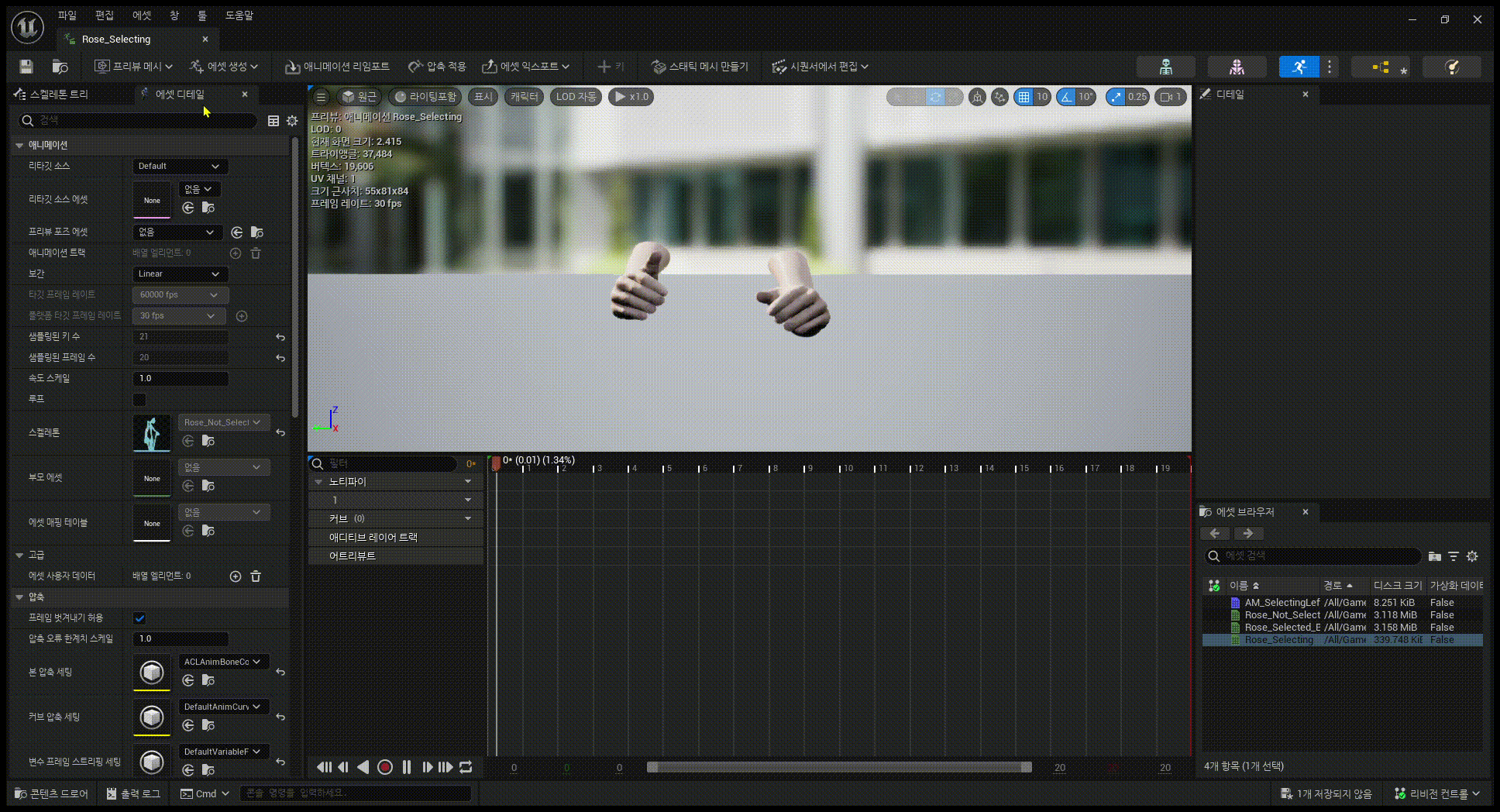1500x812 pixels.
Task: Open the Output Log
Action: click(x=133, y=794)
